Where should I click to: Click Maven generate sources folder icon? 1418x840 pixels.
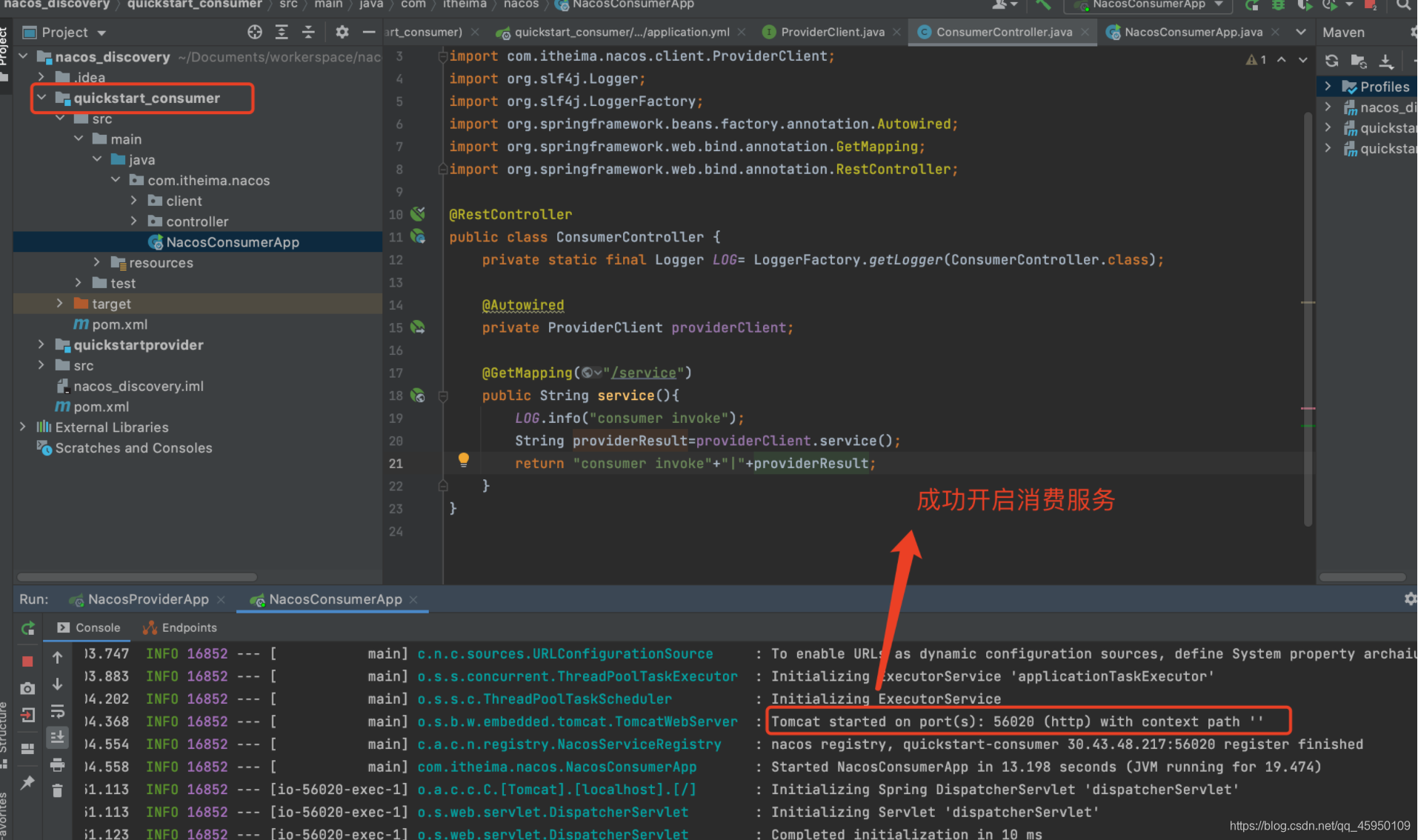pyautogui.click(x=1359, y=61)
